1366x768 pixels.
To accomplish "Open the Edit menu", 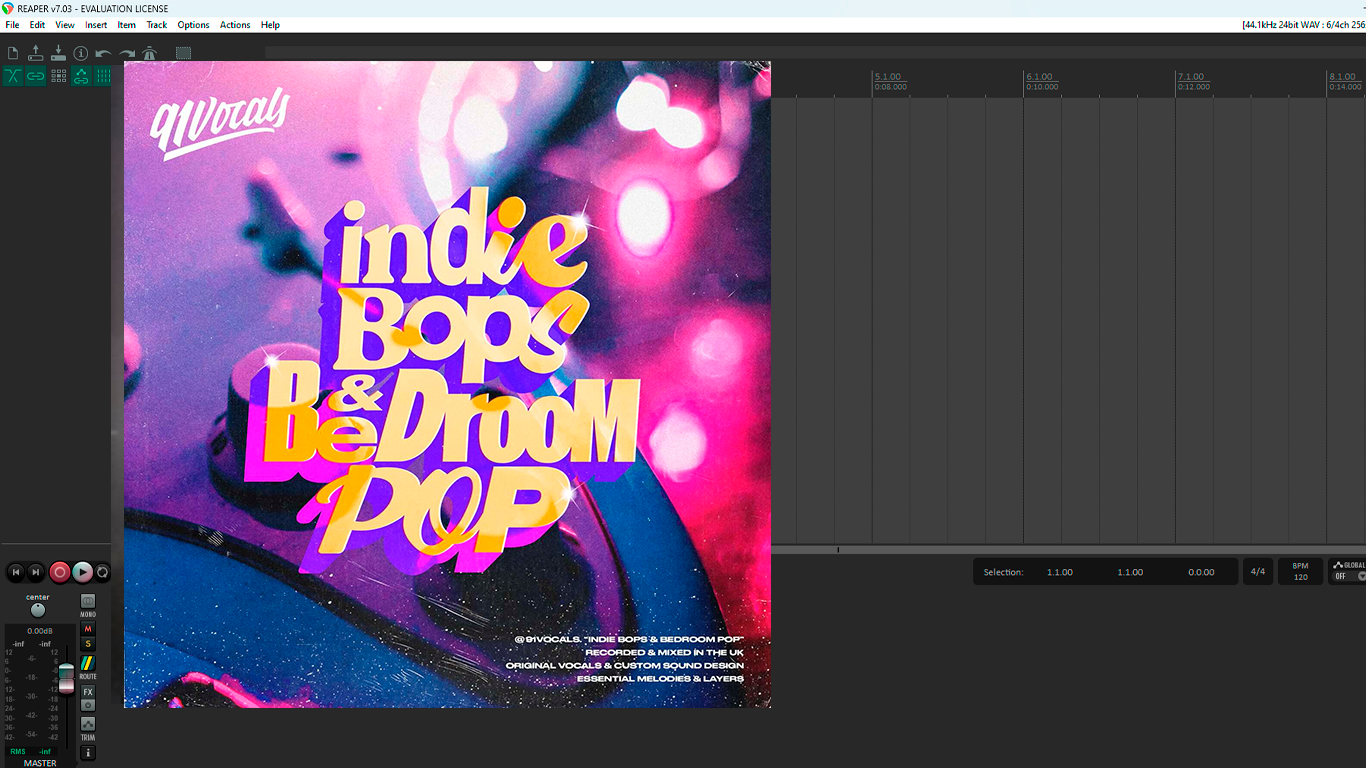I will tap(37, 25).
